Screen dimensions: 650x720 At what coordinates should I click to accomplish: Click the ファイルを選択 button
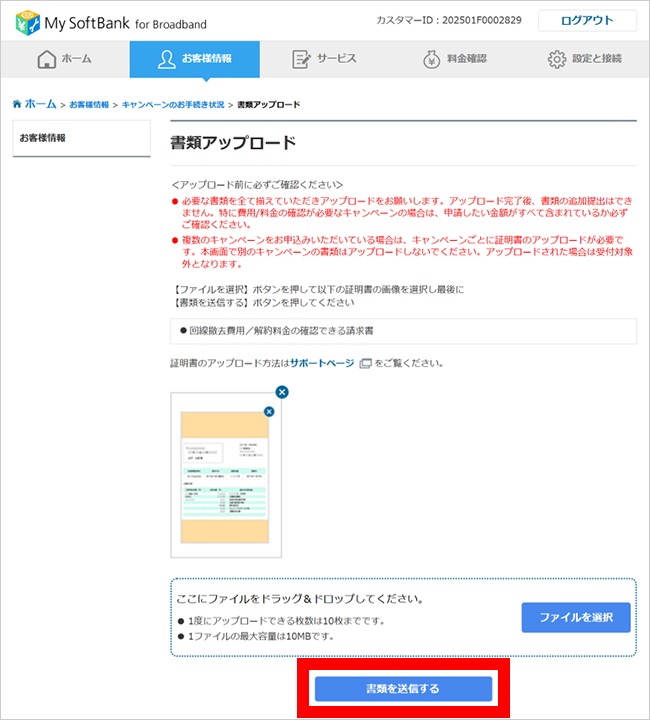pos(576,617)
